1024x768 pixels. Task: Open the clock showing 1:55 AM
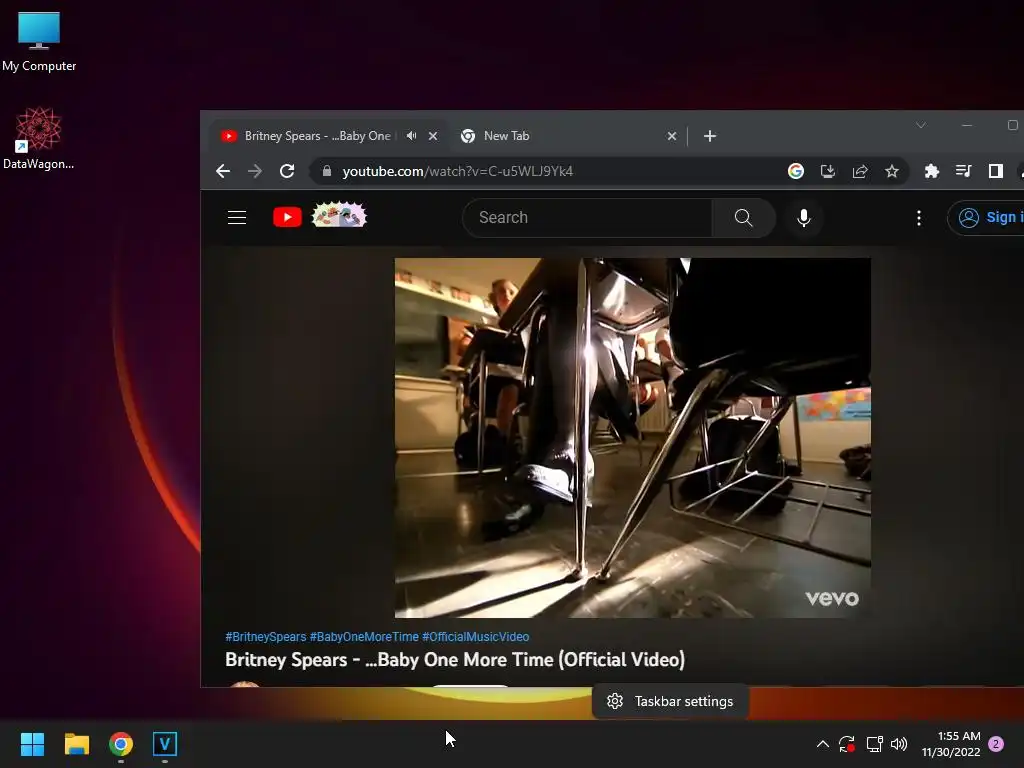click(x=951, y=744)
